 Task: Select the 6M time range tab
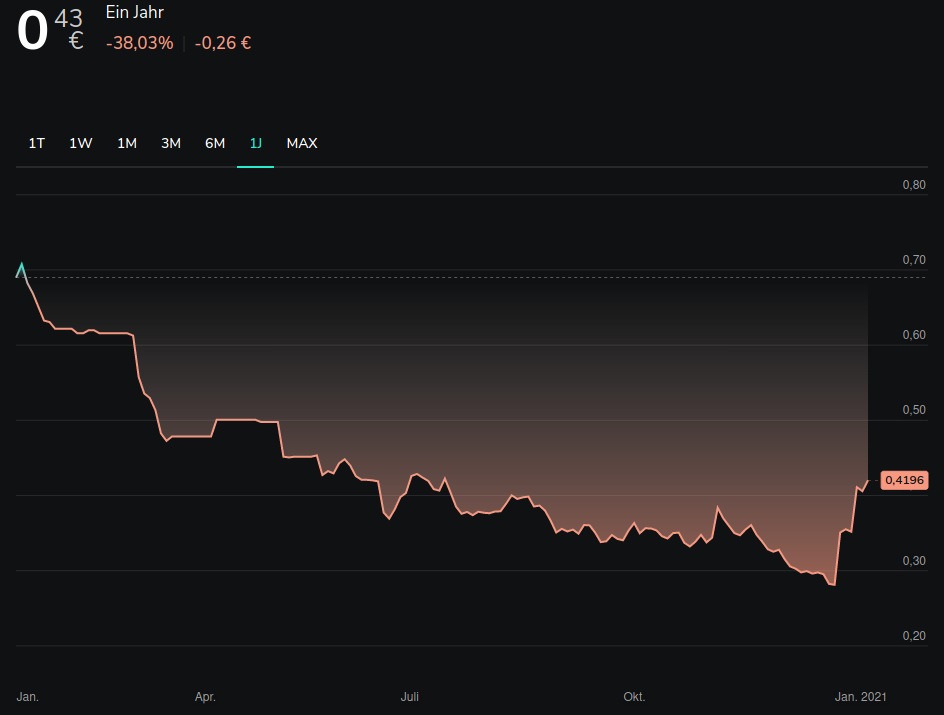tap(215, 143)
